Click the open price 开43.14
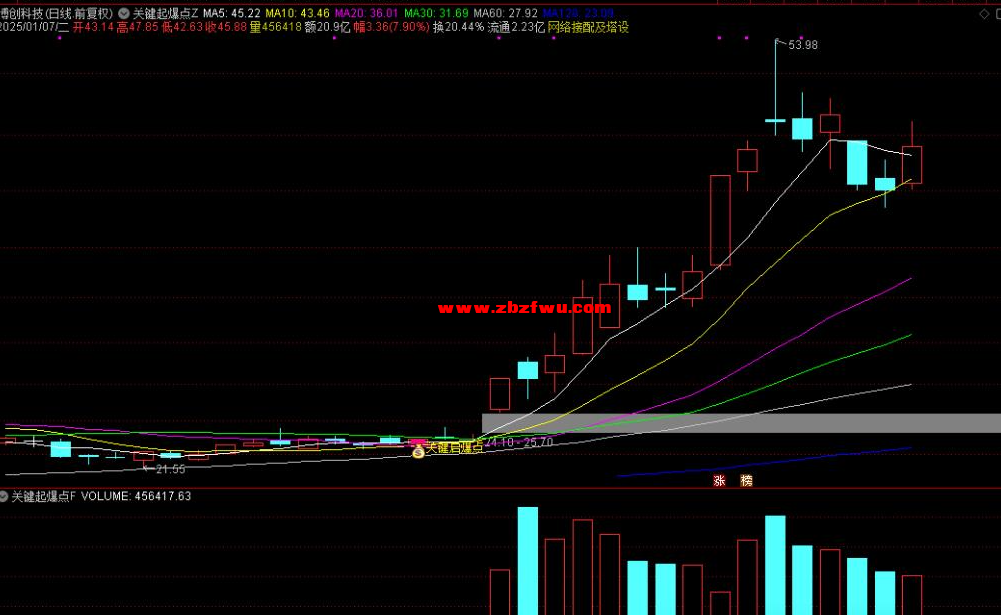1001x615 pixels. (x=93, y=27)
